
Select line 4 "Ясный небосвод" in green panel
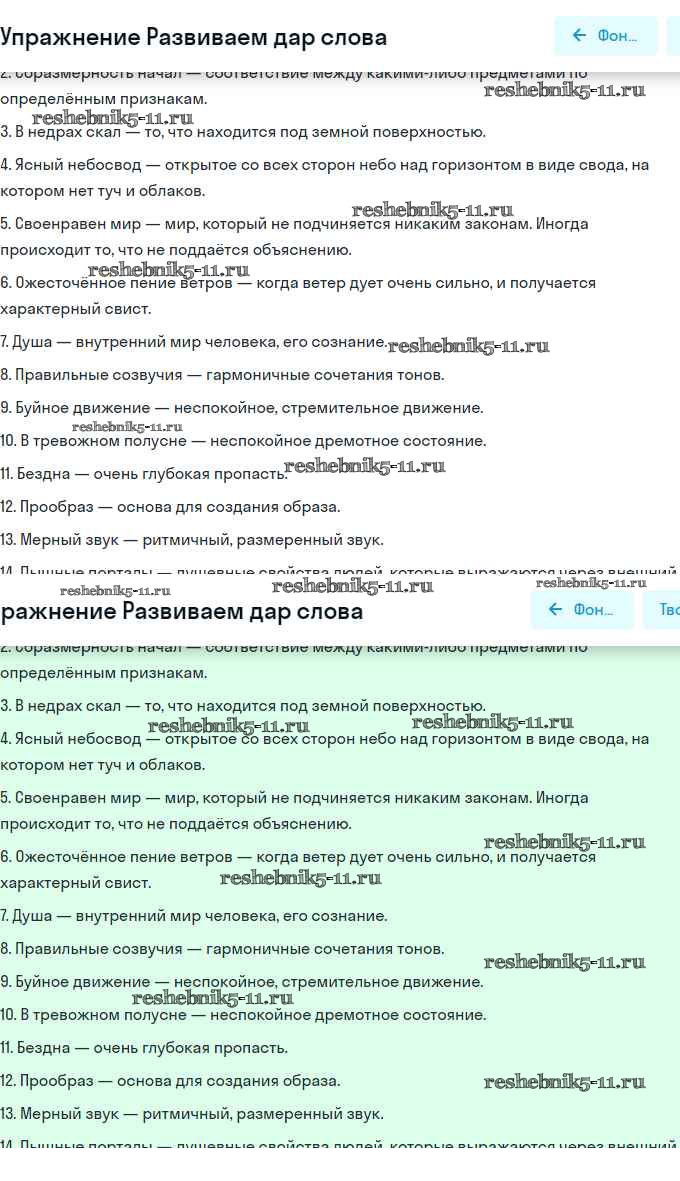point(325,752)
